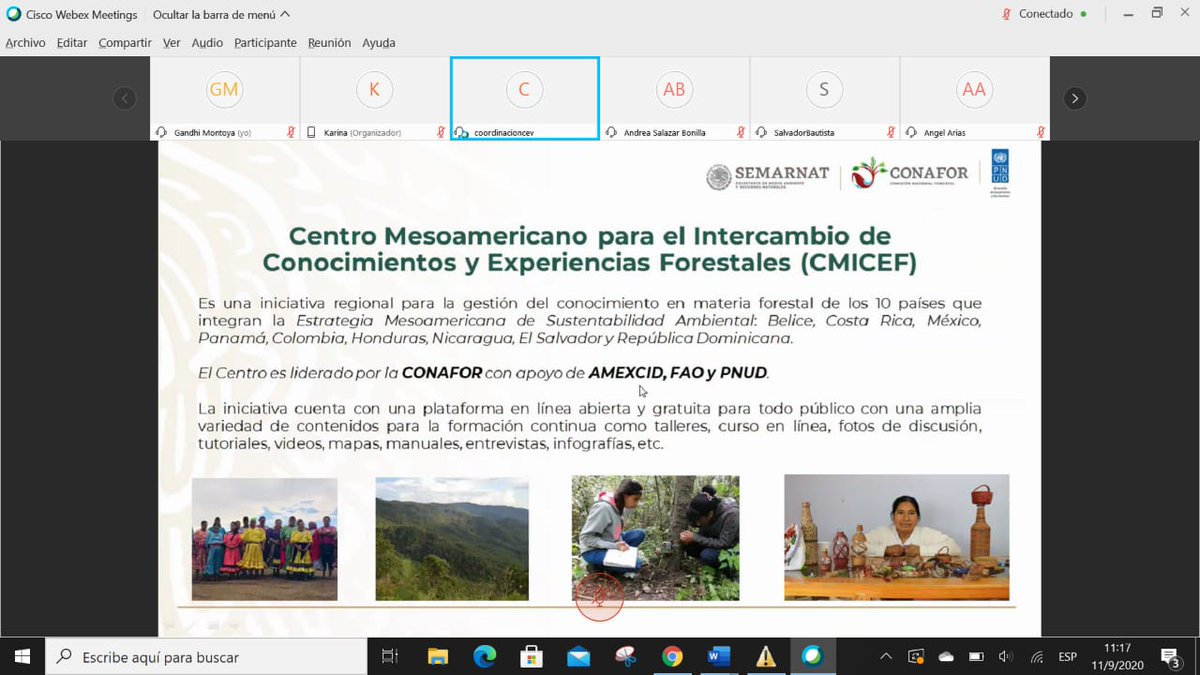Open the volume control tray icon
The image size is (1200, 675).
click(x=1006, y=657)
